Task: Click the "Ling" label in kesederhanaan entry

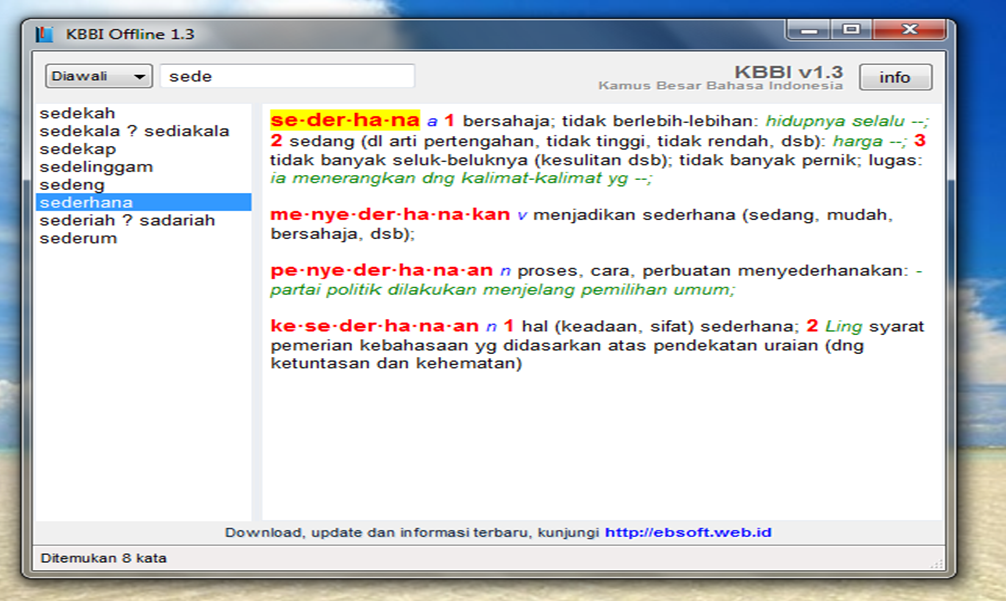Action: (843, 326)
